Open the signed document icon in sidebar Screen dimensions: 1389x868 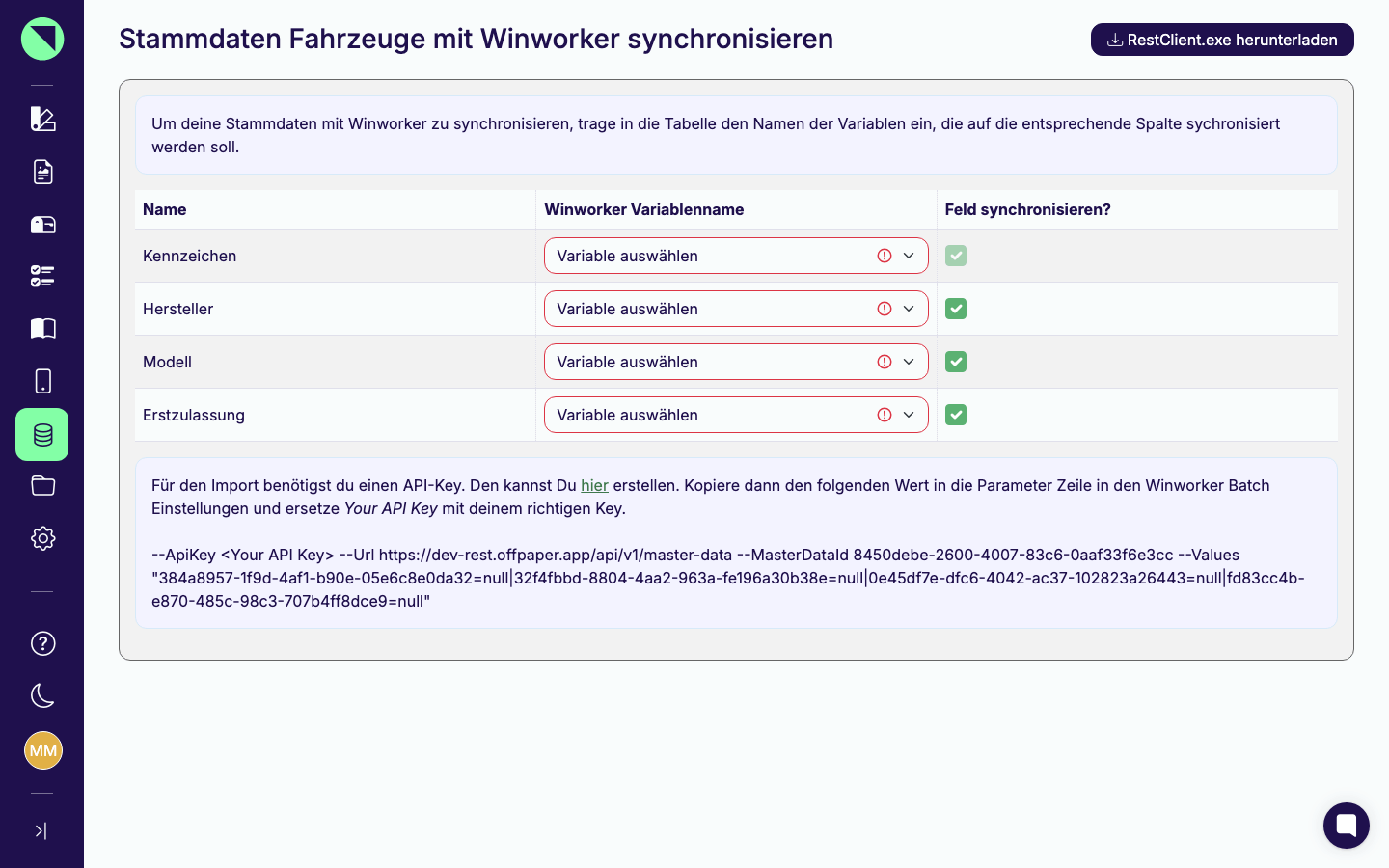(42, 172)
